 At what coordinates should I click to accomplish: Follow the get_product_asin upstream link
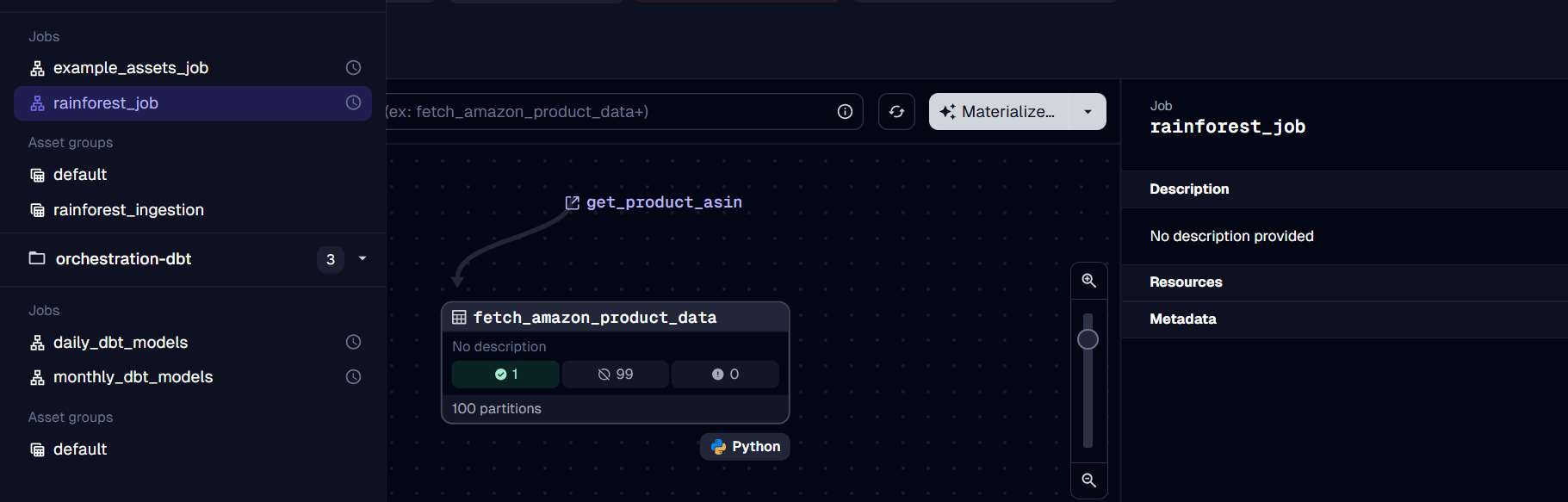point(663,202)
